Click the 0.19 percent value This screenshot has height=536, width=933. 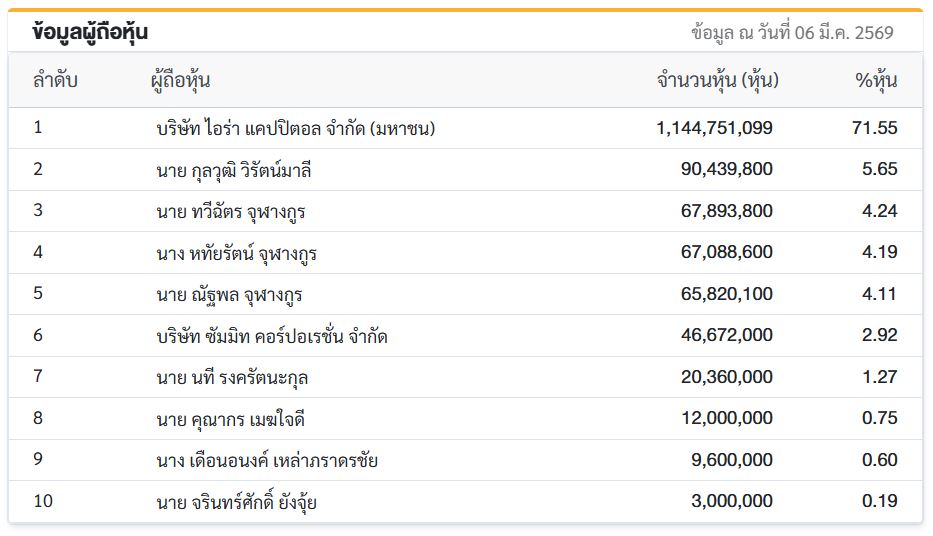(880, 501)
